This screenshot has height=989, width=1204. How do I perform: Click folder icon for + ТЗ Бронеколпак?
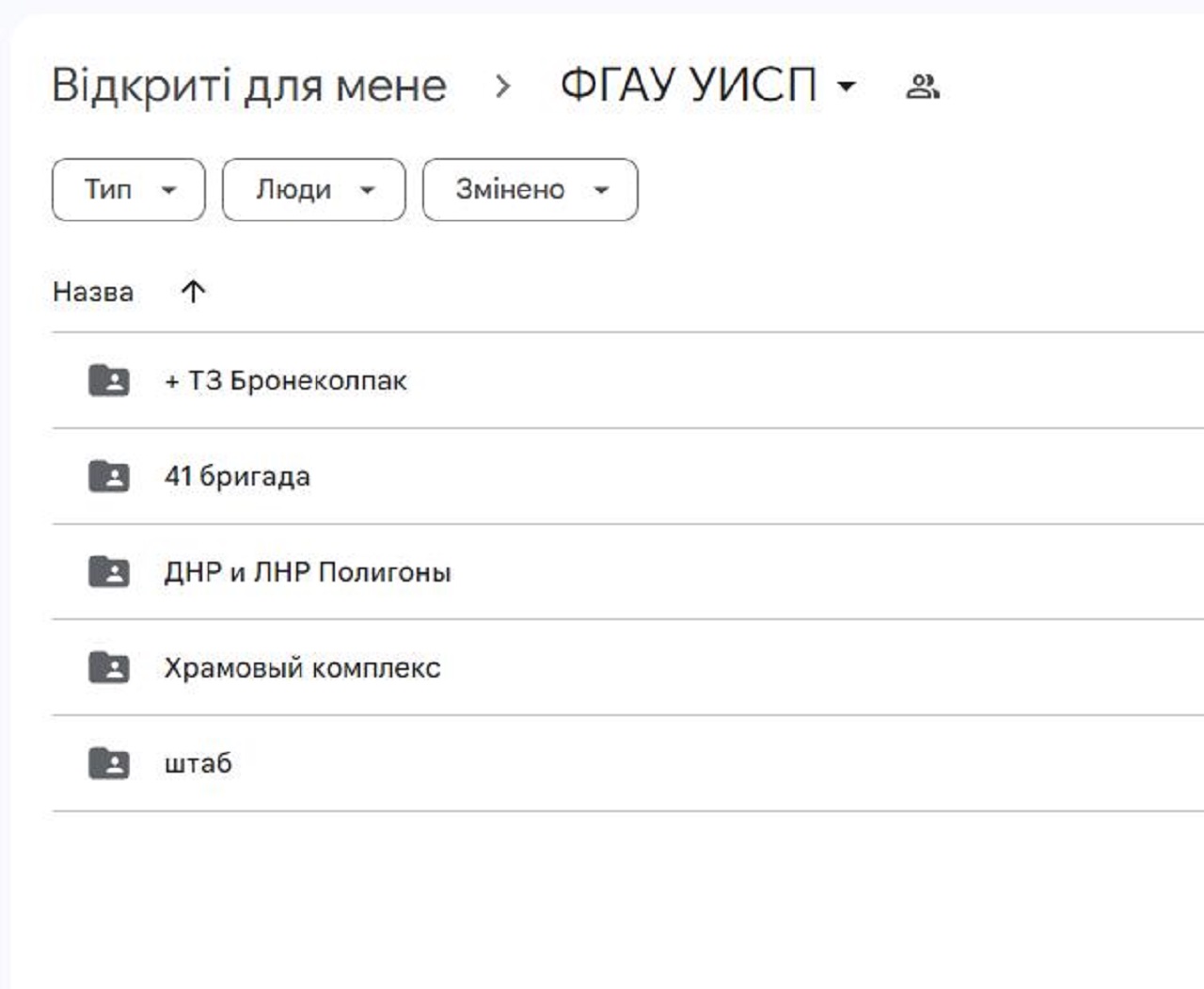tap(109, 381)
